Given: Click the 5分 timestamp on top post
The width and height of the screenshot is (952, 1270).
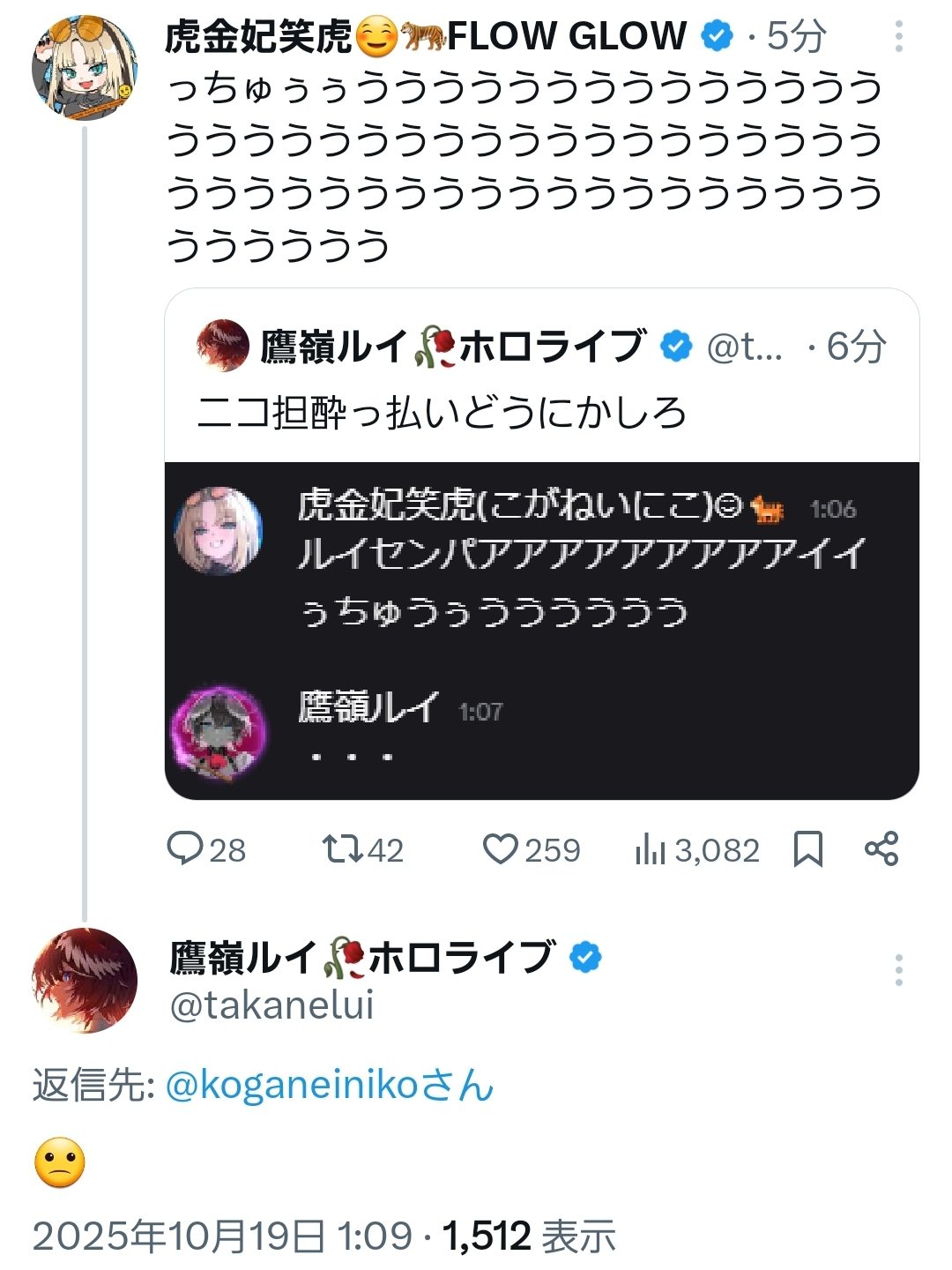Looking at the screenshot, I should 796,37.
